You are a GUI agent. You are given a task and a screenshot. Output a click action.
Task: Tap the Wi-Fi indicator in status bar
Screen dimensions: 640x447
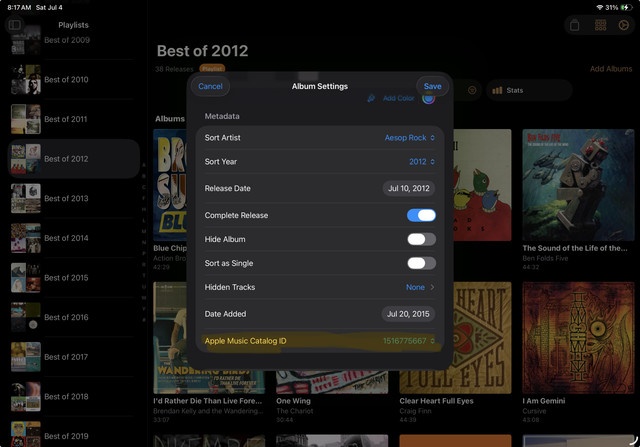pyautogui.click(x=600, y=7)
